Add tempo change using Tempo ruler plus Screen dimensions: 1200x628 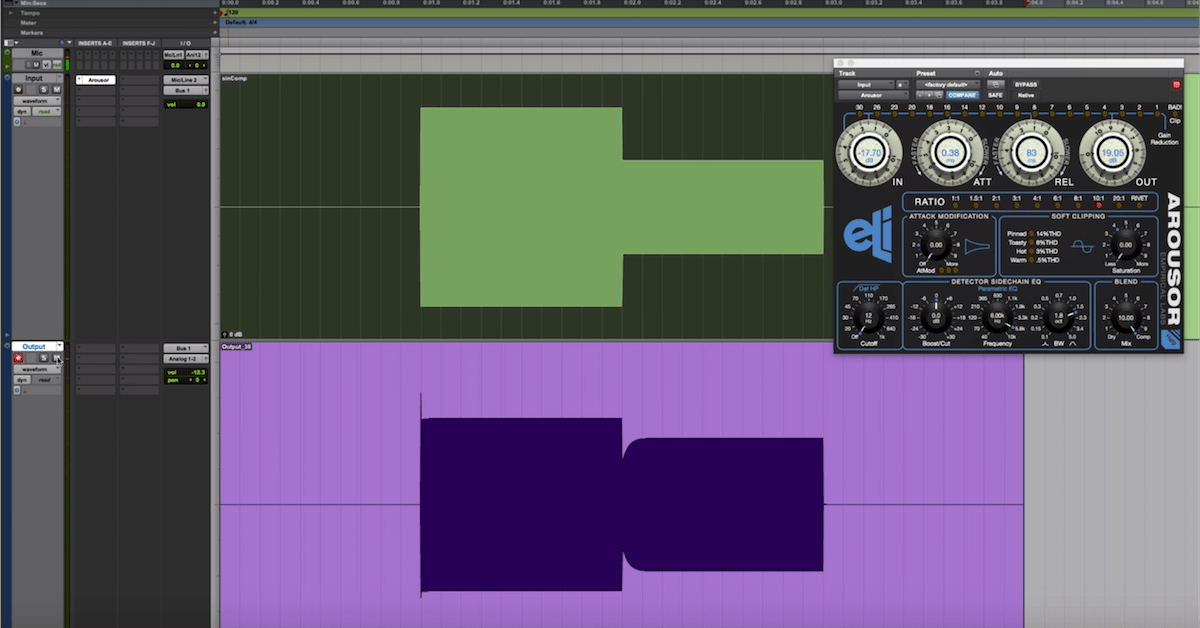click(215, 13)
